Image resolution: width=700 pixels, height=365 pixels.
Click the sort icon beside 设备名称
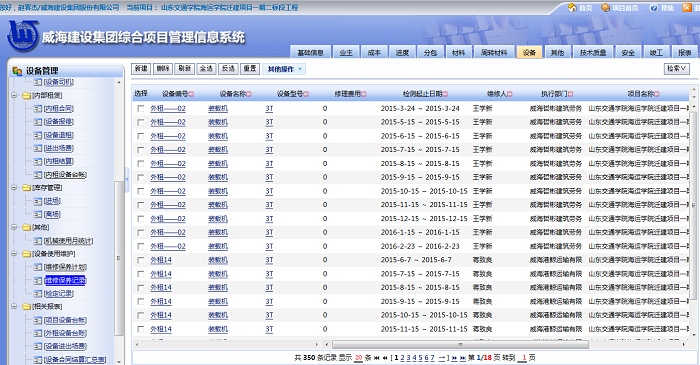point(249,94)
